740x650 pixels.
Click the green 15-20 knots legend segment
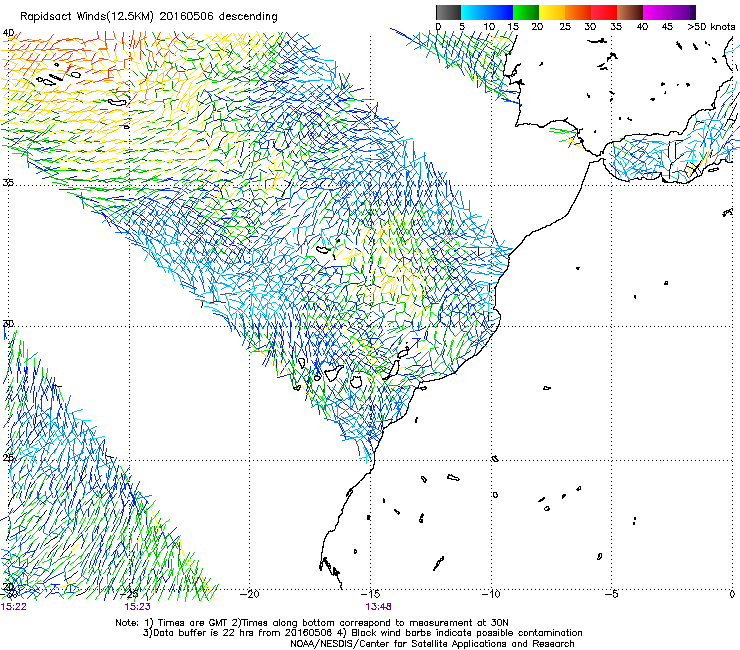(526, 12)
